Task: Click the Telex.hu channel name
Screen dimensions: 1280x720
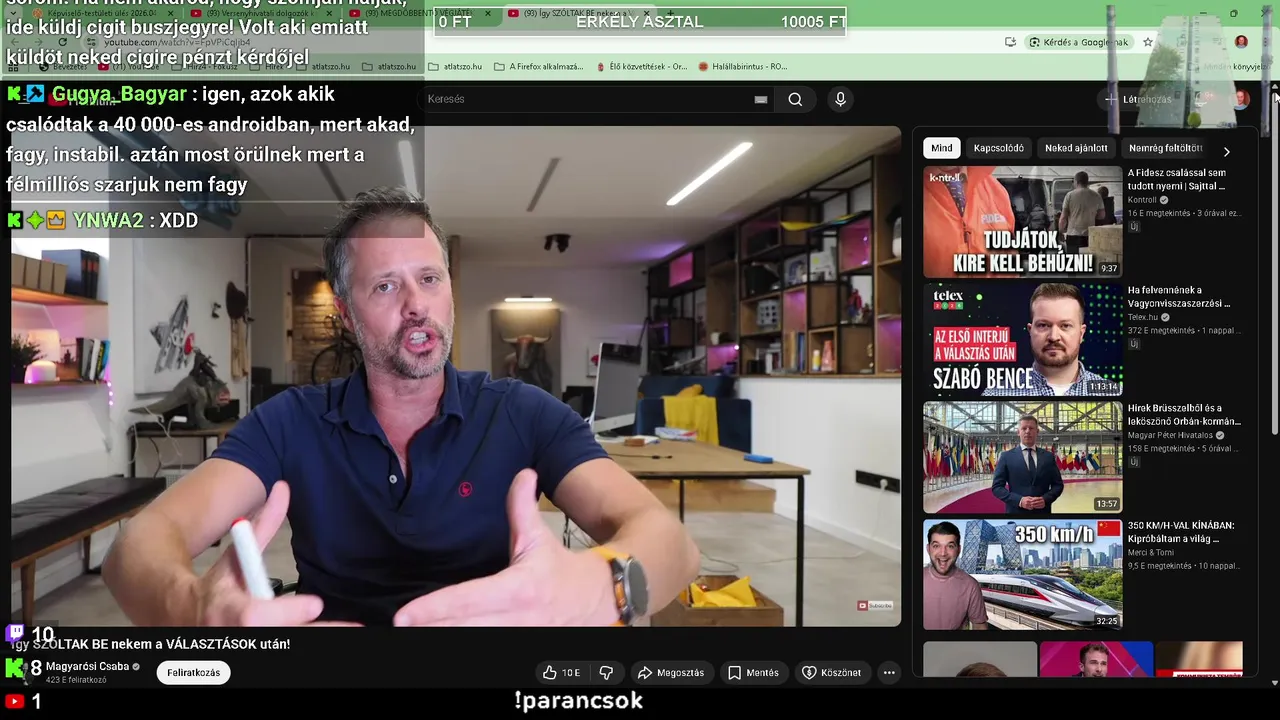Action: click(x=1142, y=317)
